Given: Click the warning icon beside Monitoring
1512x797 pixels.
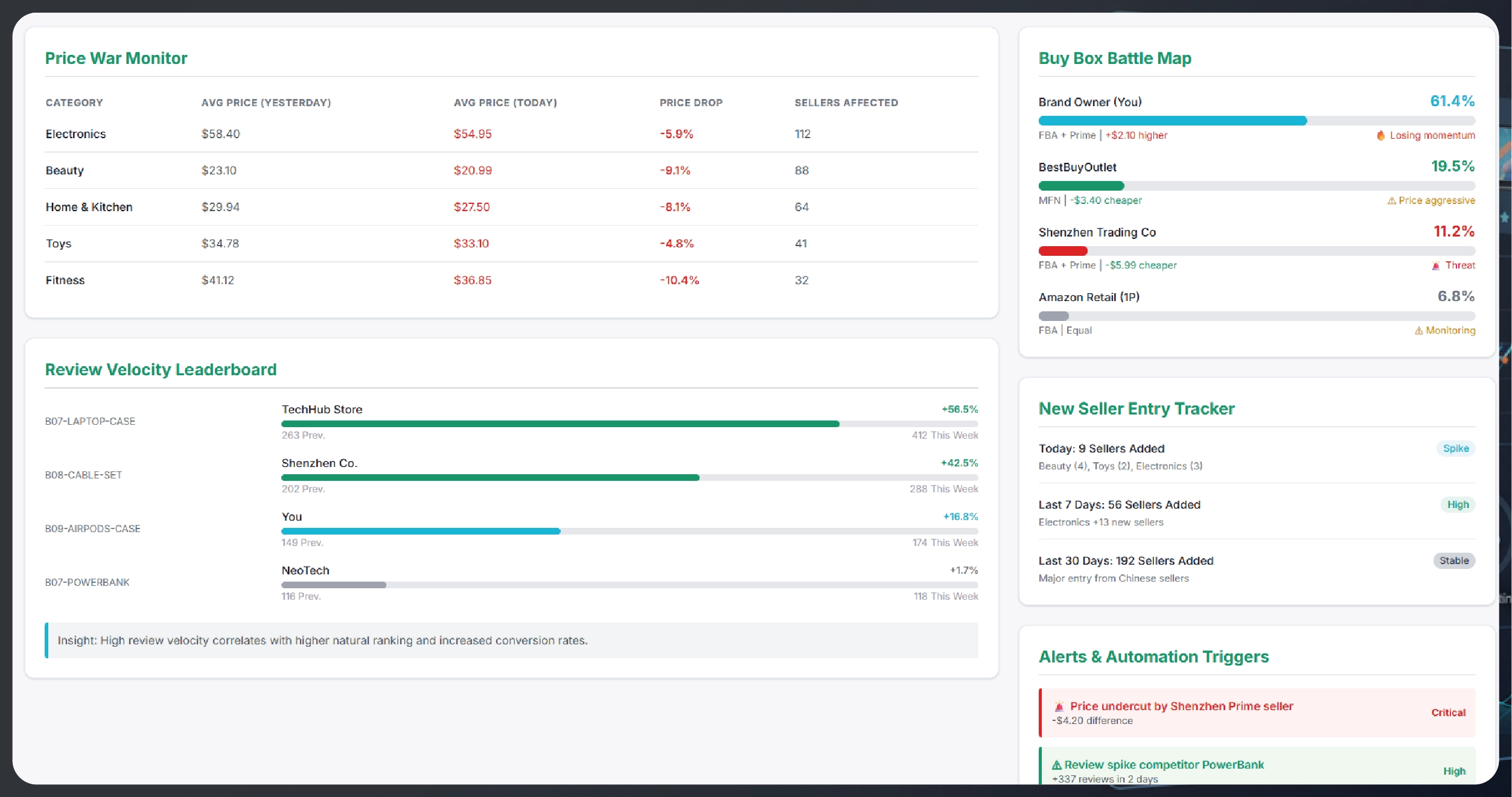Looking at the screenshot, I should pos(1418,331).
